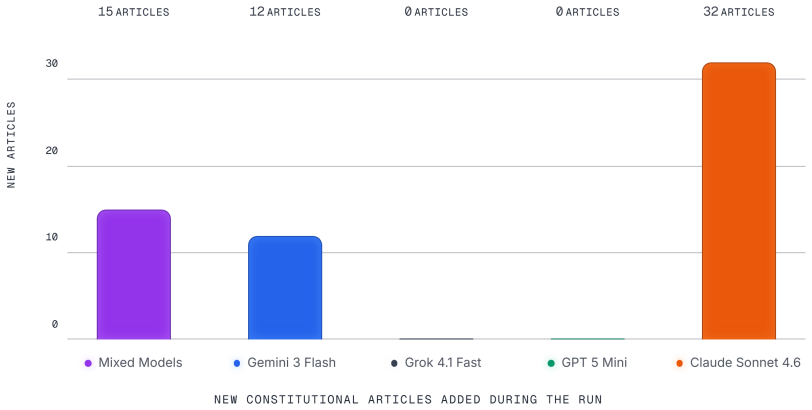Viewport: 812px width, 410px height.
Task: Click the New Constitutional Articles chart caption
Action: 408,400
